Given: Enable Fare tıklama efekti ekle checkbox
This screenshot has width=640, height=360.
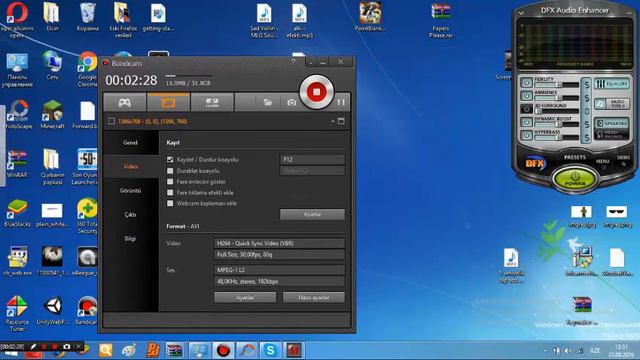Looking at the screenshot, I should [x=170, y=192].
